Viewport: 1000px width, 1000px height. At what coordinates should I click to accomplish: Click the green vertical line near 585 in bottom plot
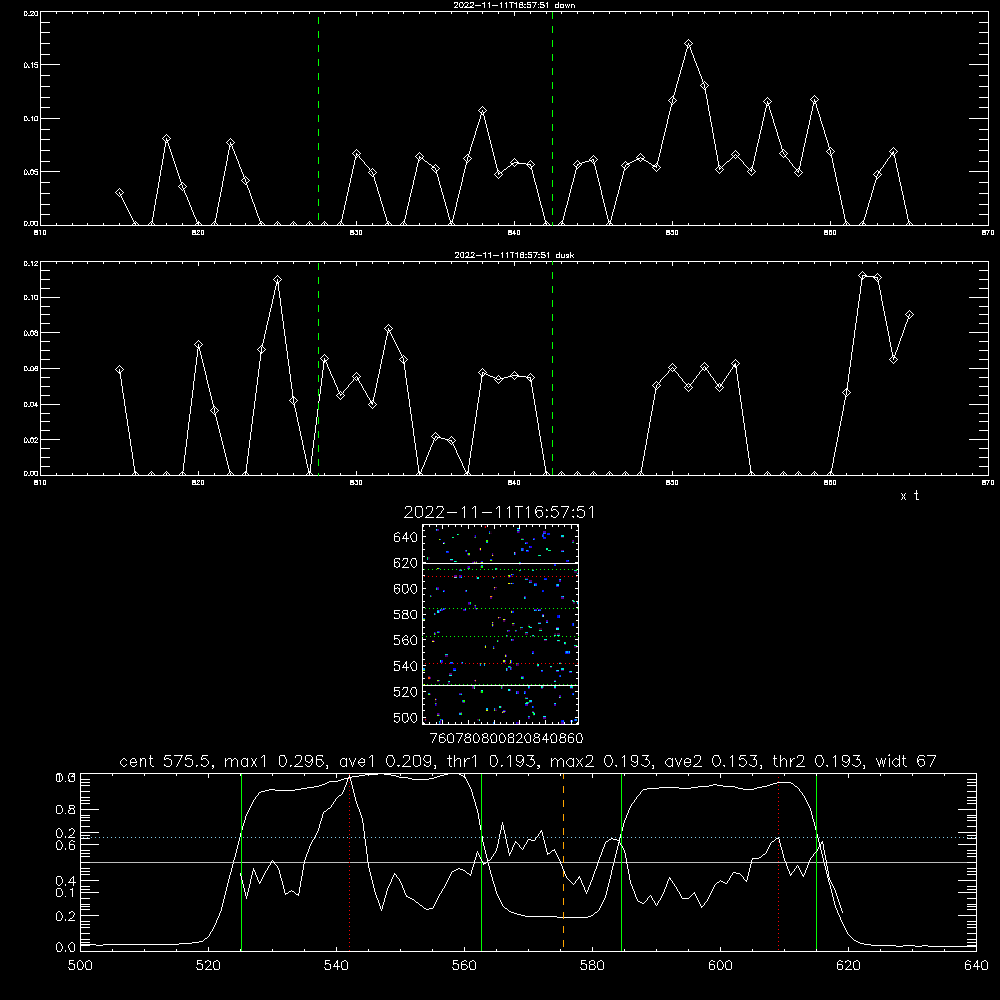point(621,861)
